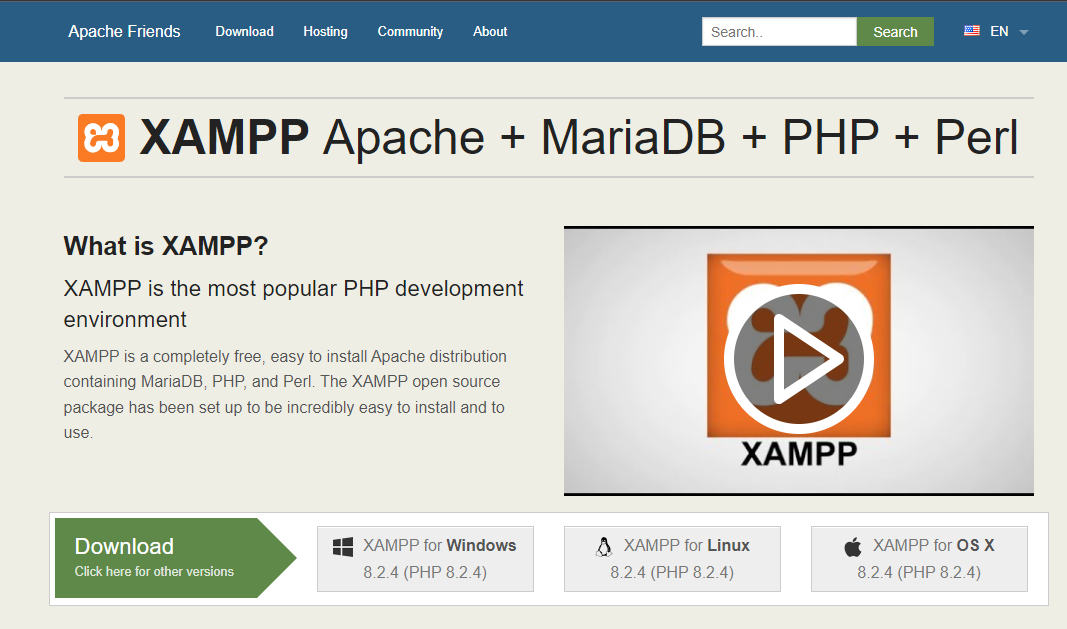Screen dimensions: 1067x629
Task: Open the About menu
Action: click(x=490, y=31)
